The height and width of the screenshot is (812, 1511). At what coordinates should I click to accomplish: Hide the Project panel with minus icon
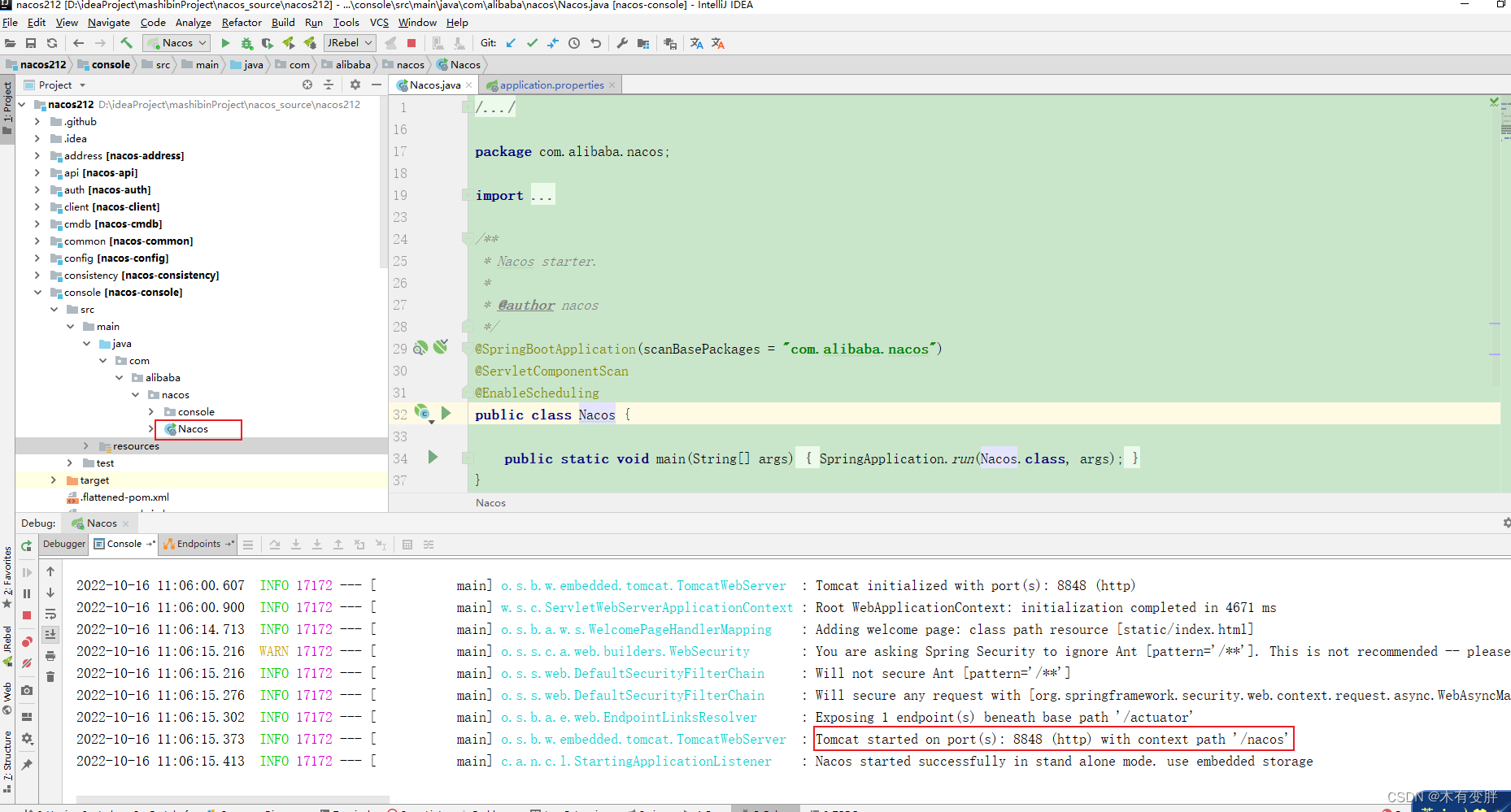click(377, 85)
